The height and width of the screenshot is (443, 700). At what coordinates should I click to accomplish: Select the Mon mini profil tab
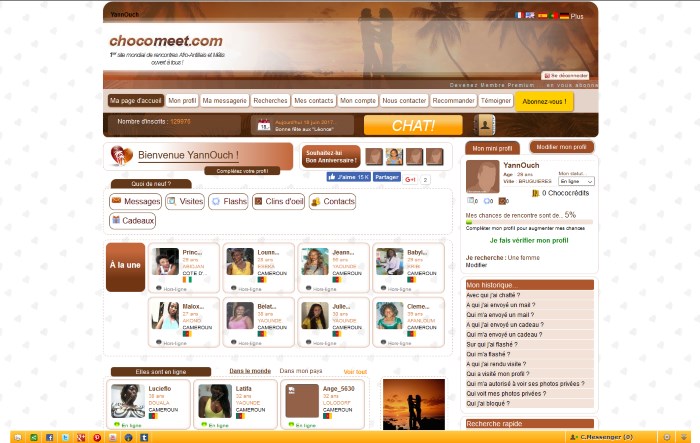click(x=492, y=148)
